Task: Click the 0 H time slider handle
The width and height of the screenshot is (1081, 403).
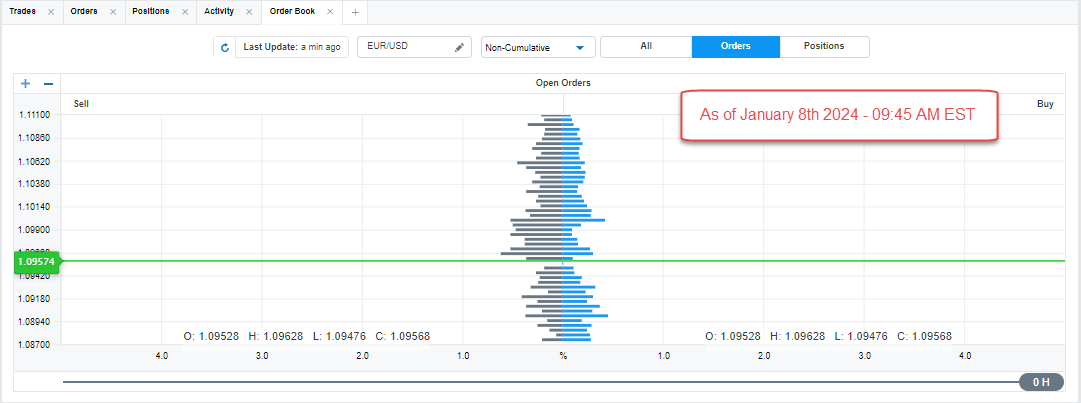Action: click(x=1041, y=382)
